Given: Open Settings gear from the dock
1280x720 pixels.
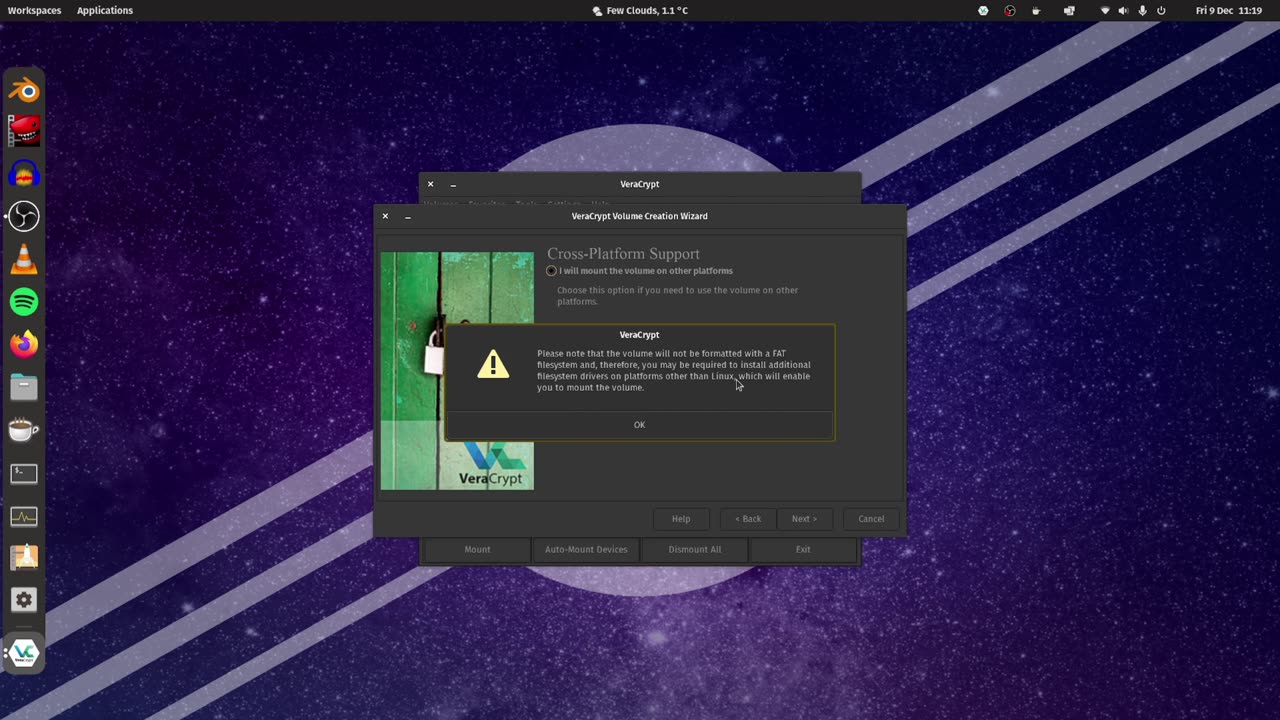Looking at the screenshot, I should [24, 600].
